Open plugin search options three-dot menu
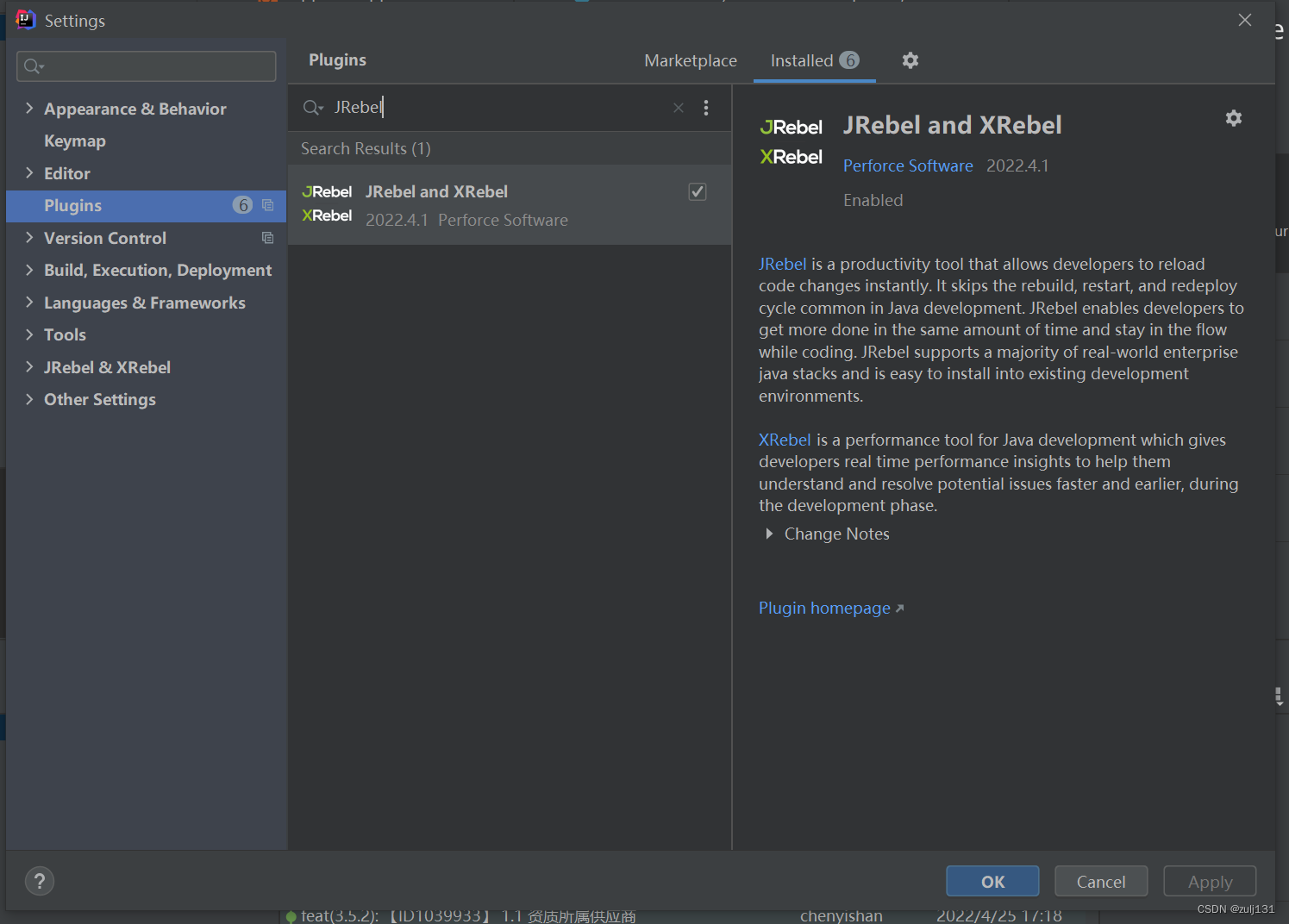Image resolution: width=1289 pixels, height=924 pixels. click(706, 108)
